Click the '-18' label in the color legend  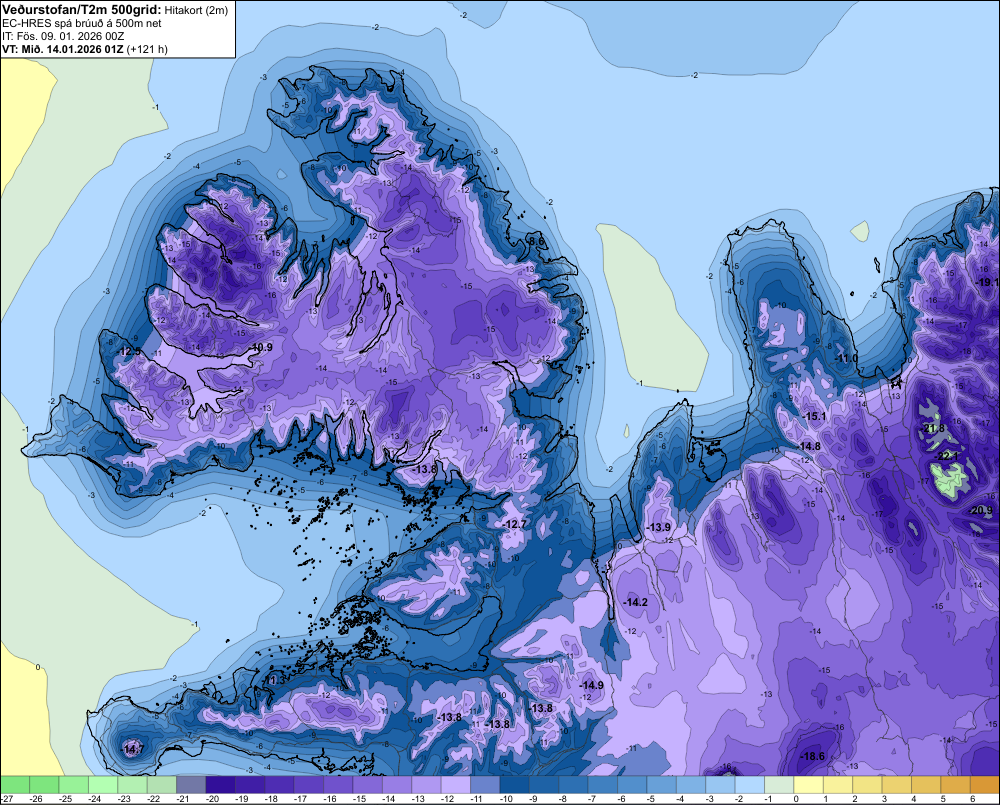point(271,799)
